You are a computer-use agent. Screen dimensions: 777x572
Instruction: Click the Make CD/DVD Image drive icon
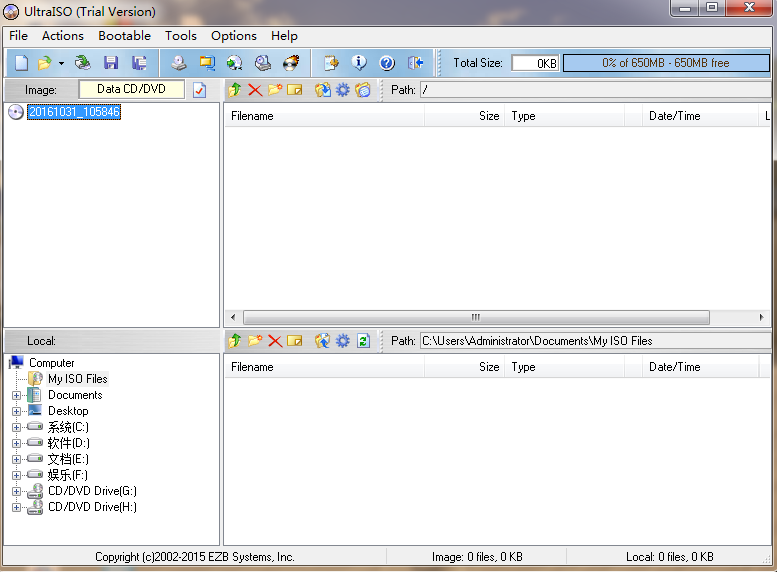click(179, 63)
